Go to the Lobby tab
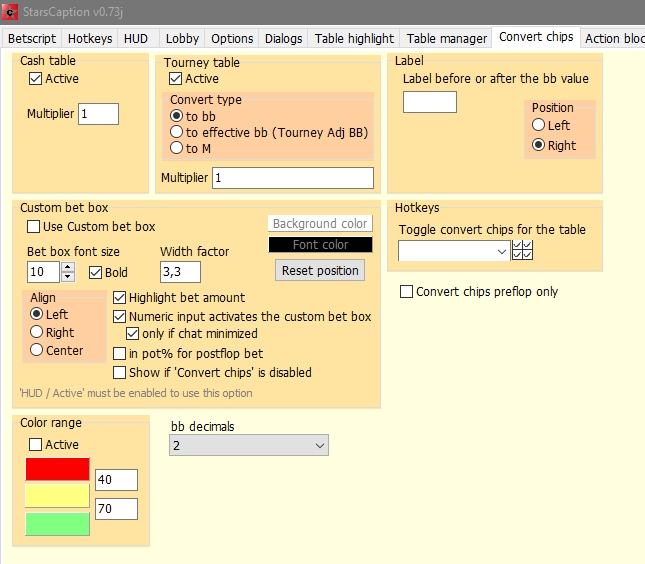Image resolution: width=645 pixels, height=564 pixels. [182, 38]
